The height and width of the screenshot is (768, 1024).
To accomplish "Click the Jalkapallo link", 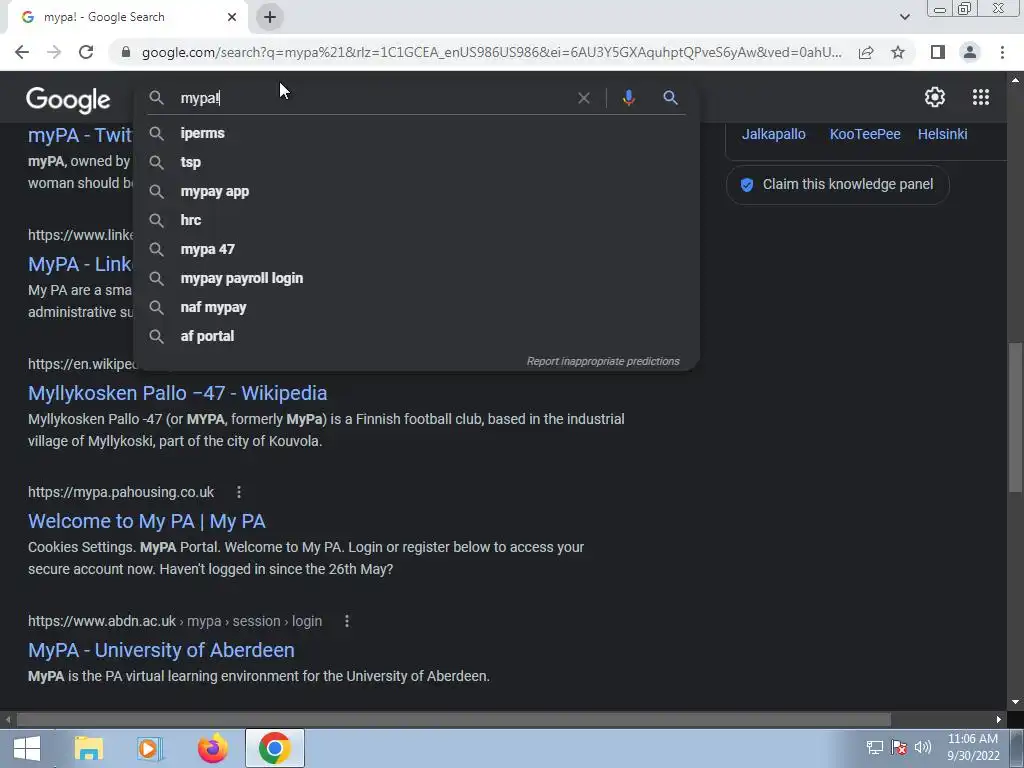I will 773,134.
